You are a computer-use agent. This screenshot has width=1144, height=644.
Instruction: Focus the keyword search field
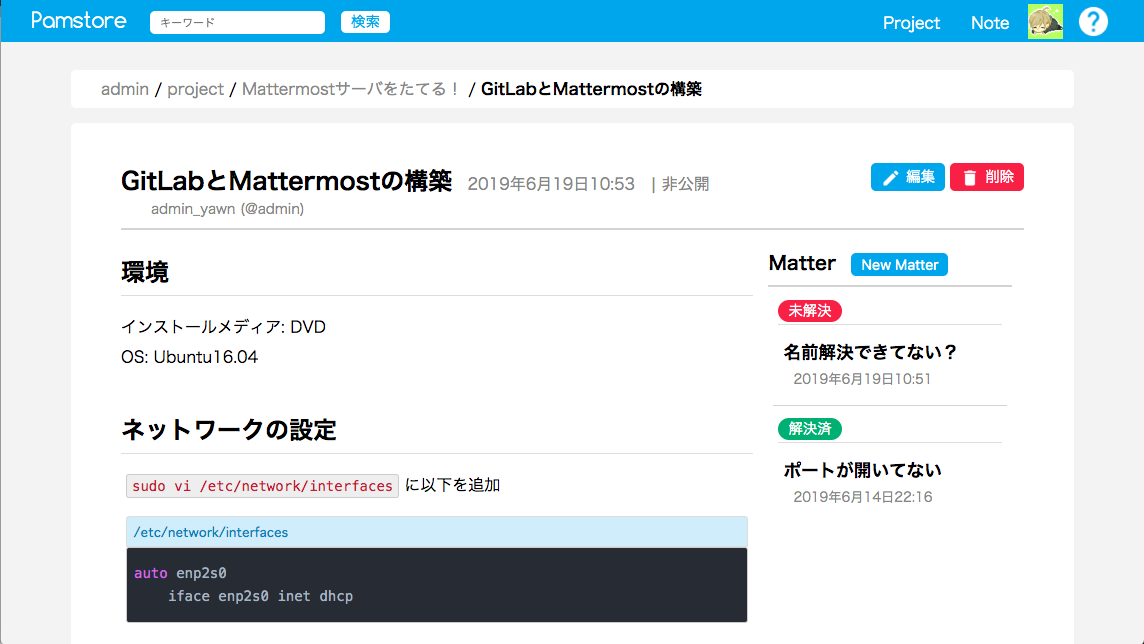pos(237,23)
